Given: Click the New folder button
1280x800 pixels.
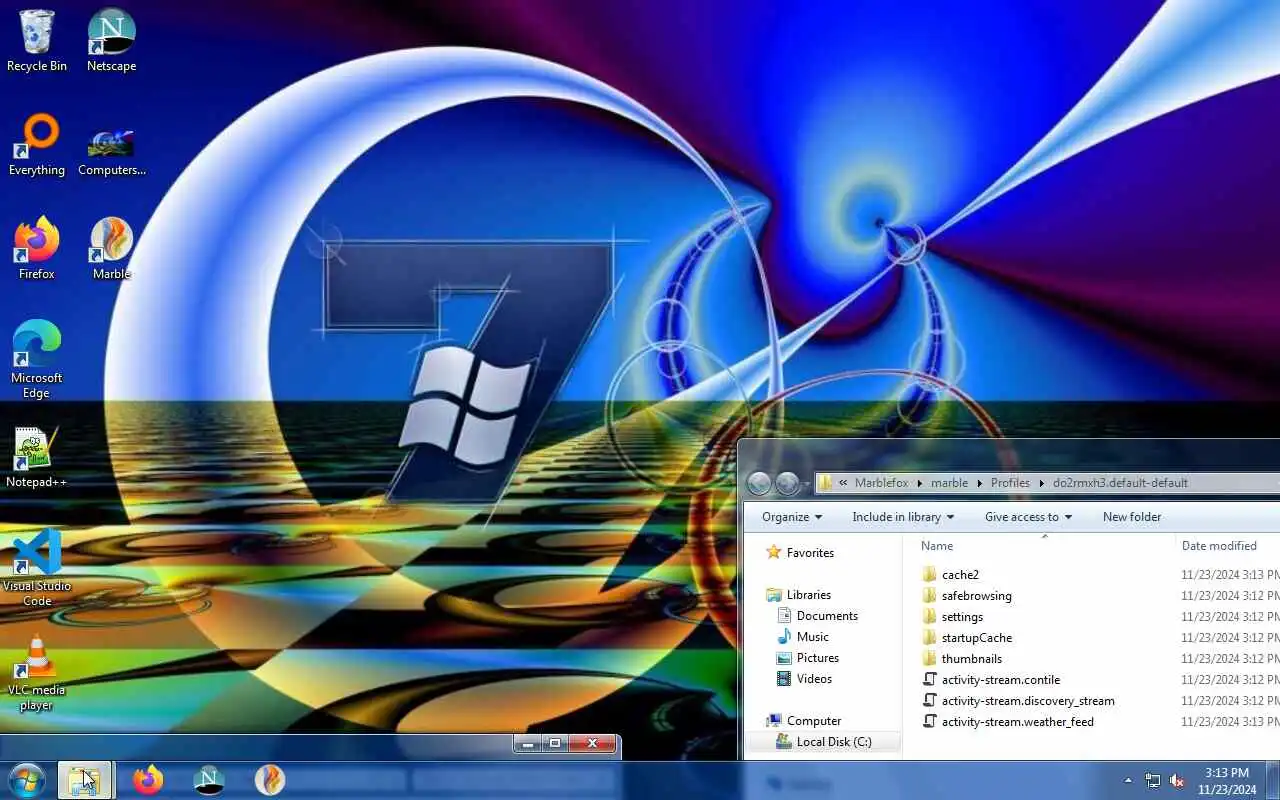Looking at the screenshot, I should point(1132,517).
